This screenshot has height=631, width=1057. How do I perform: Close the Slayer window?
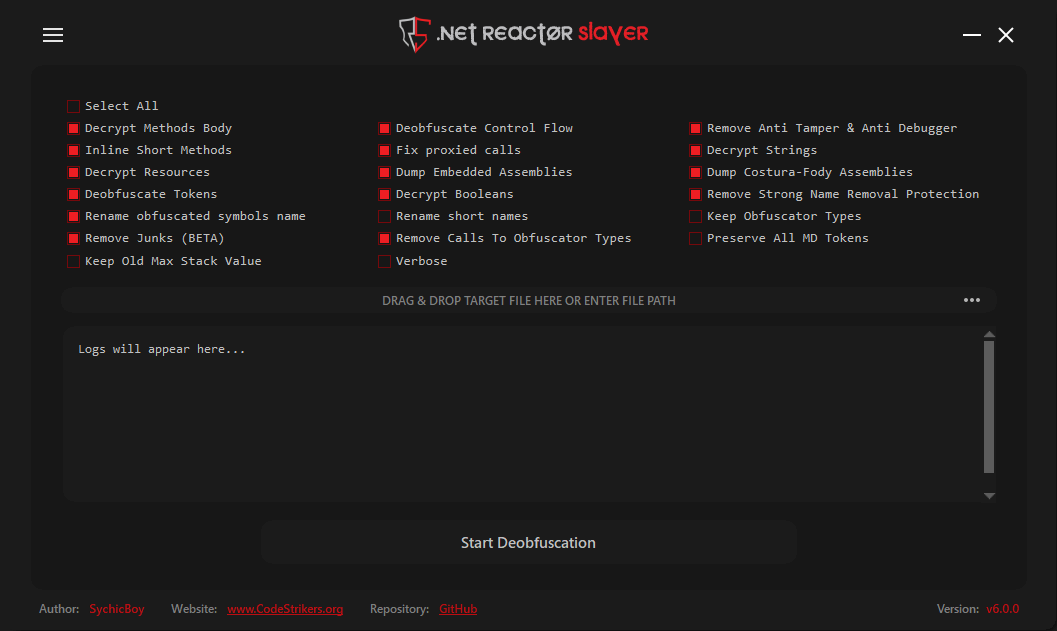coord(1006,35)
